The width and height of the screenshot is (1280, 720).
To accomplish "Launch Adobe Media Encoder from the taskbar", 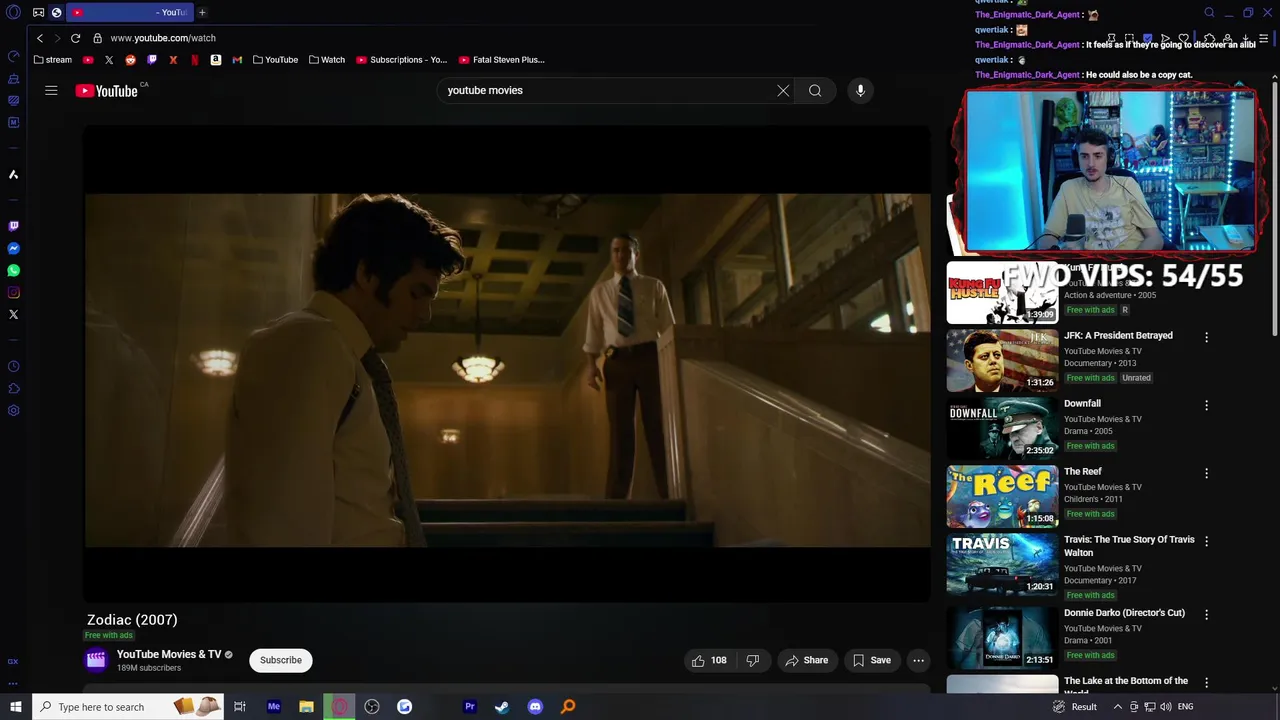I will point(273,707).
